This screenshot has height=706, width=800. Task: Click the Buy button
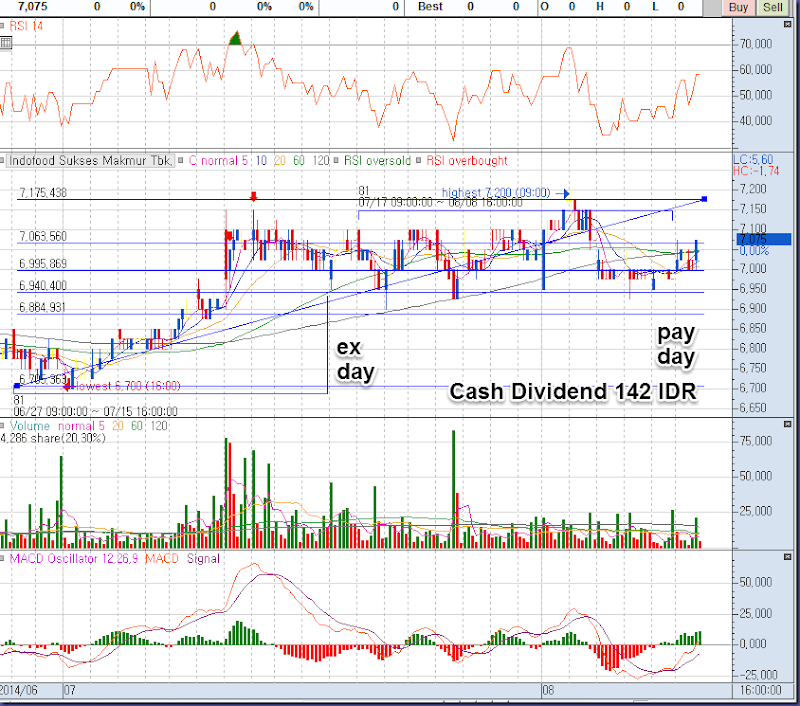click(x=738, y=7)
